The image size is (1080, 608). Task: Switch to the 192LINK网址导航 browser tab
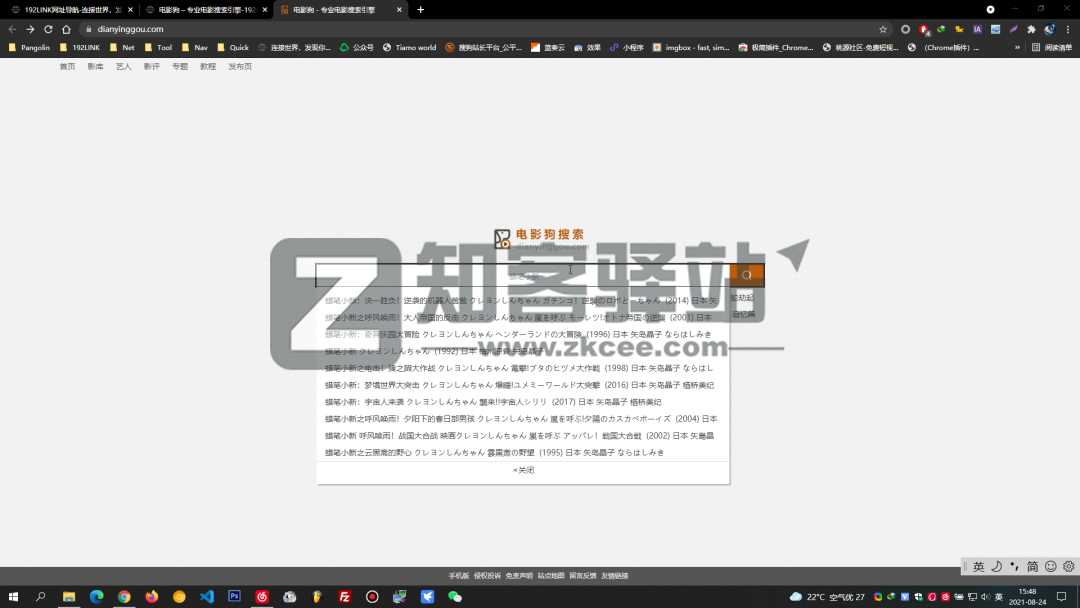pyautogui.click(x=60, y=9)
